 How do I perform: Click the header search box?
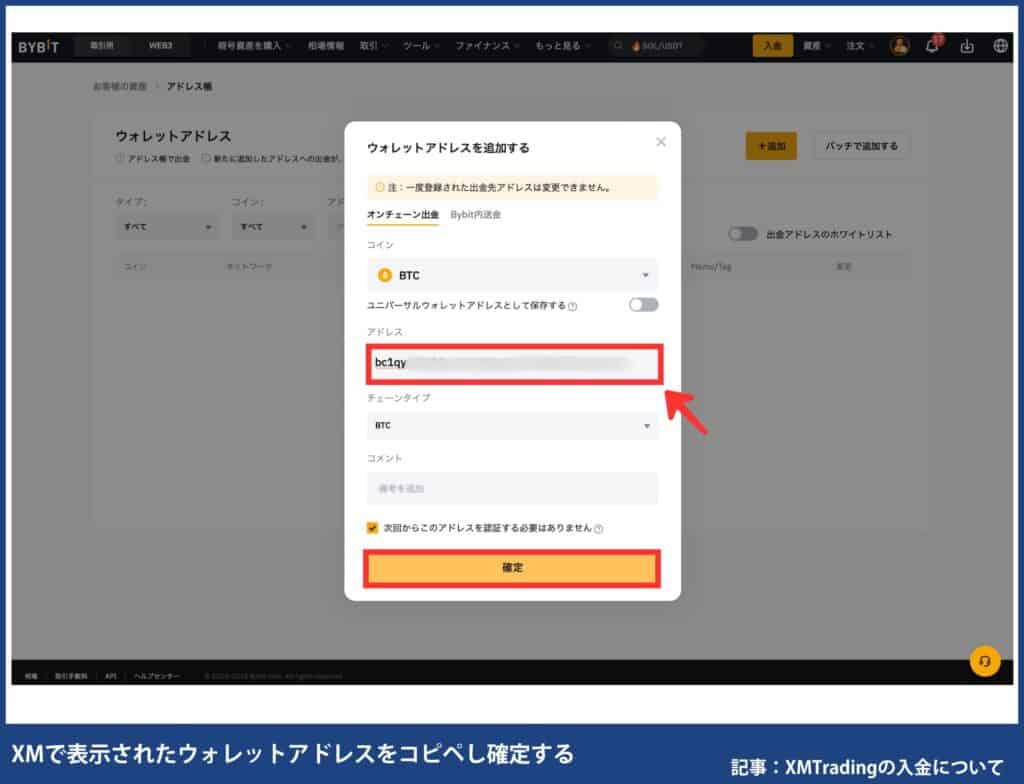coord(656,46)
